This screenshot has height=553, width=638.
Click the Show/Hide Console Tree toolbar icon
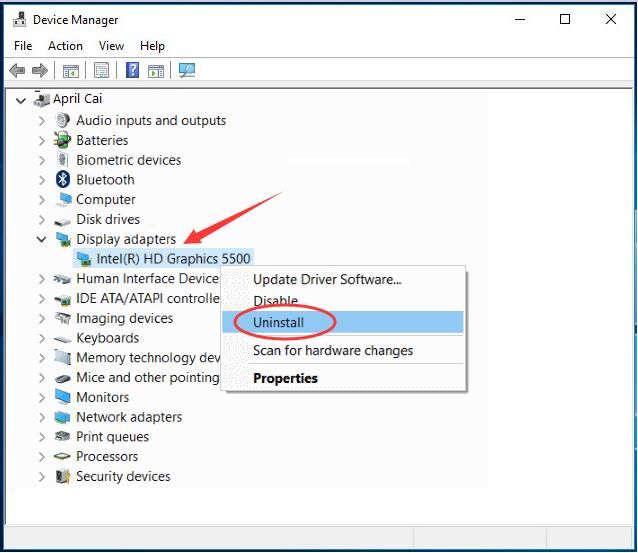point(71,71)
